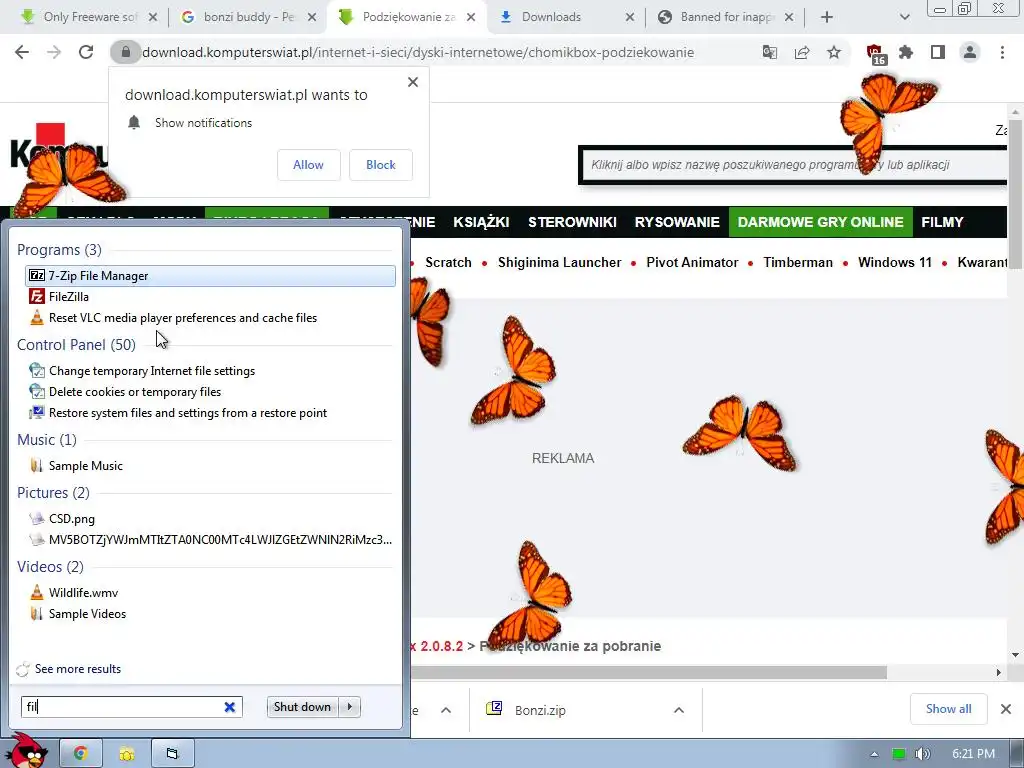The image size is (1024, 768).
Task: Reload the current page
Action: click(x=86, y=52)
